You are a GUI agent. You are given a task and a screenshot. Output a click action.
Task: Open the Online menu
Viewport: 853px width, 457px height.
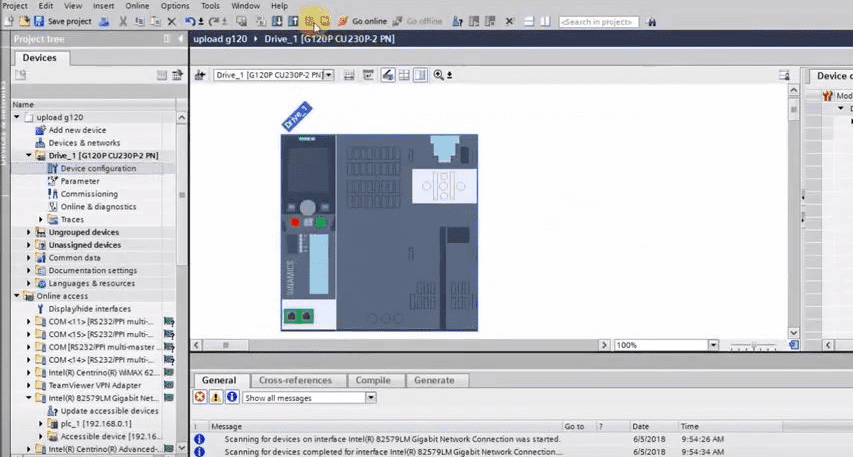pyautogui.click(x=137, y=5)
